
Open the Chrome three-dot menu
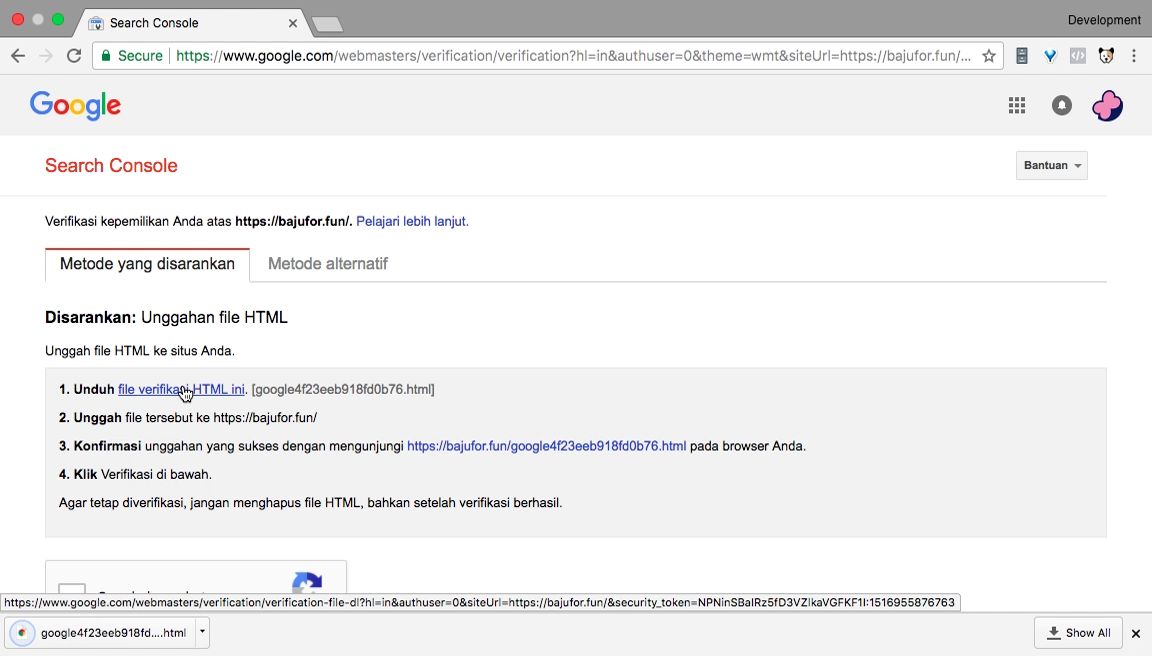click(x=1134, y=56)
